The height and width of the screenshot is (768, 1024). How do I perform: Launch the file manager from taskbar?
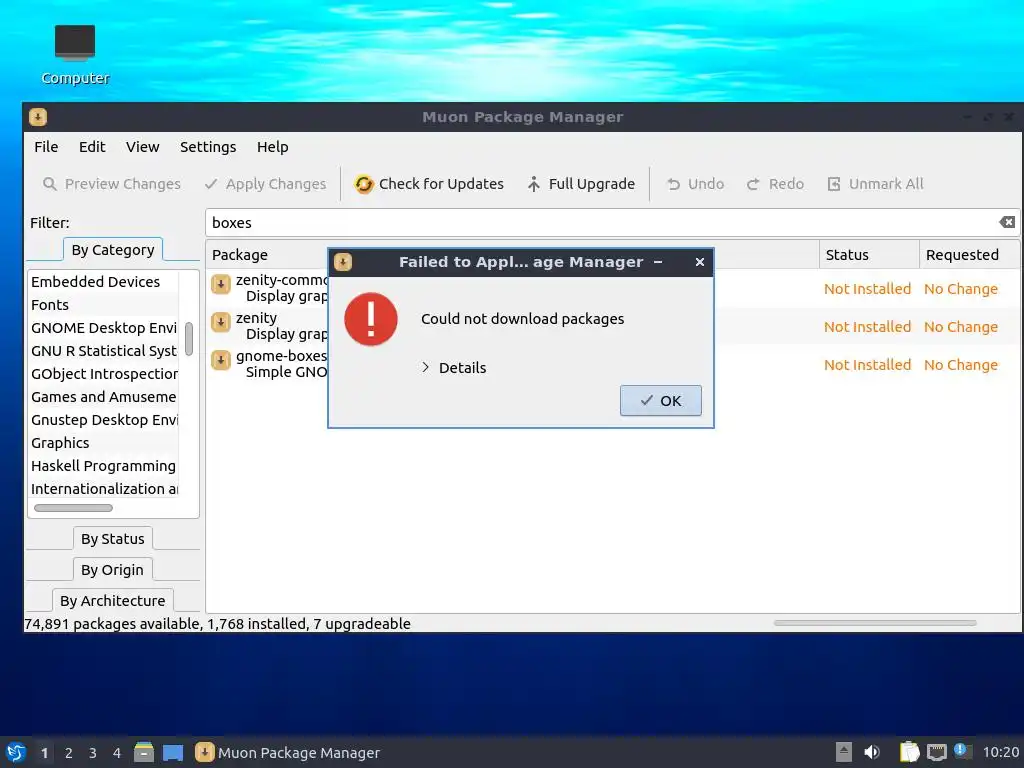(x=144, y=752)
